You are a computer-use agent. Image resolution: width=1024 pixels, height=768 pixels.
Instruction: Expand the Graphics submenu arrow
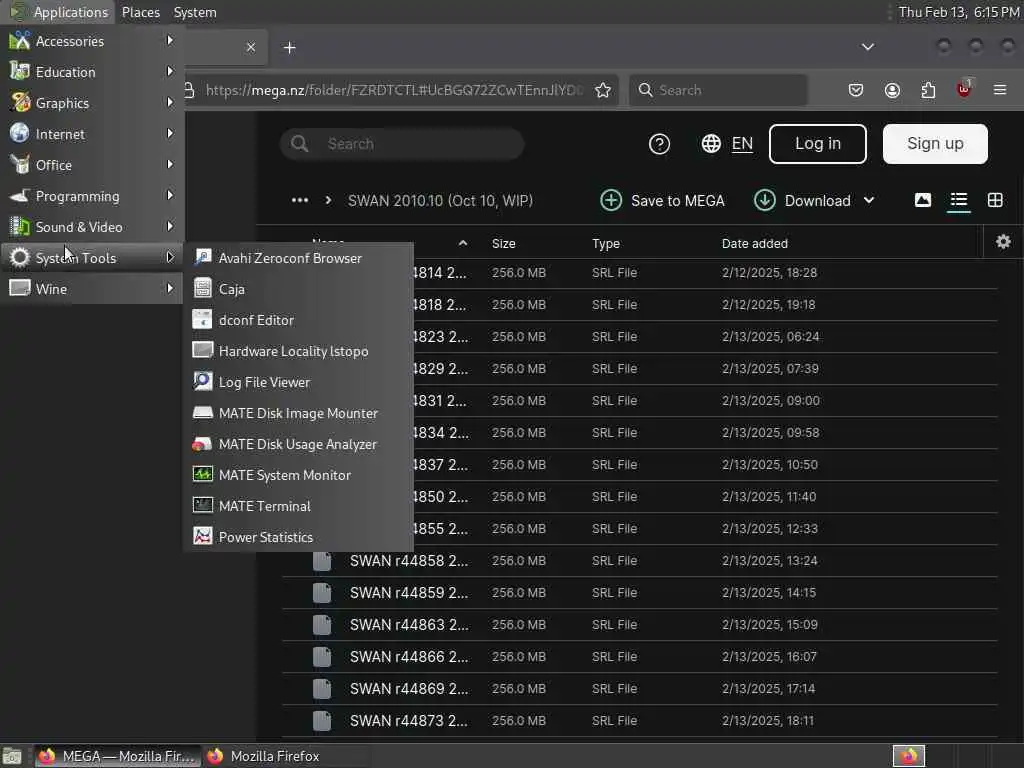coord(170,103)
